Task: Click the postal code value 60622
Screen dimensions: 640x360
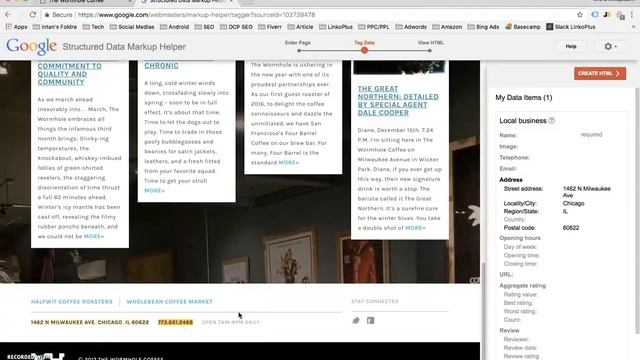Action: click(571, 228)
